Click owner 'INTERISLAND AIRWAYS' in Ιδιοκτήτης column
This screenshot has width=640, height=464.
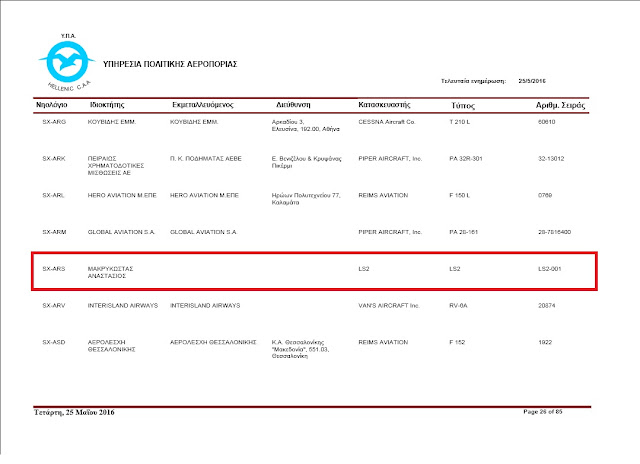123,305
